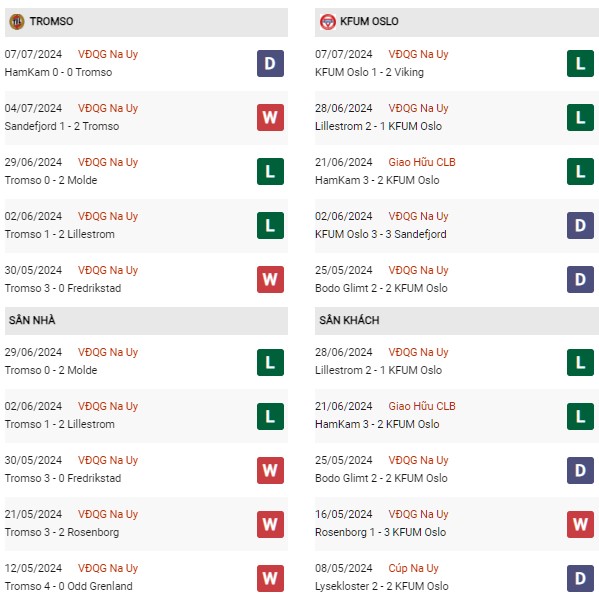Open VĐQG Na Uy link for 07/07/2024 Tromso match
This screenshot has height=599, width=599.
(x=108, y=54)
